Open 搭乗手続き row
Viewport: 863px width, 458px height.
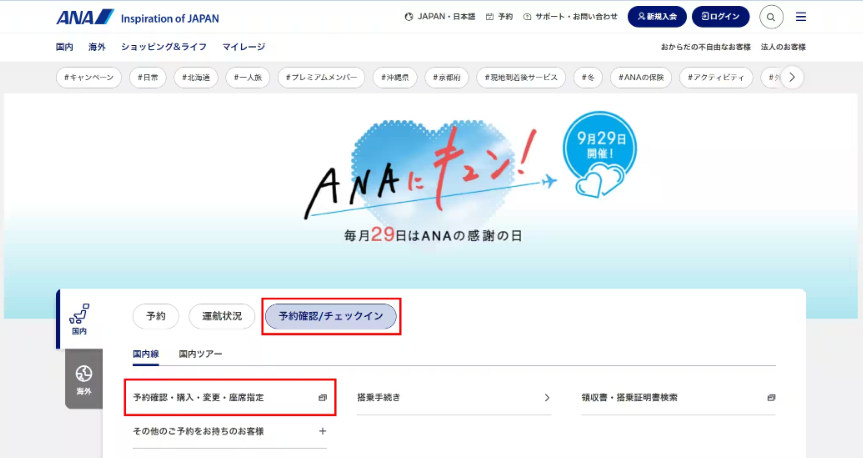454,397
